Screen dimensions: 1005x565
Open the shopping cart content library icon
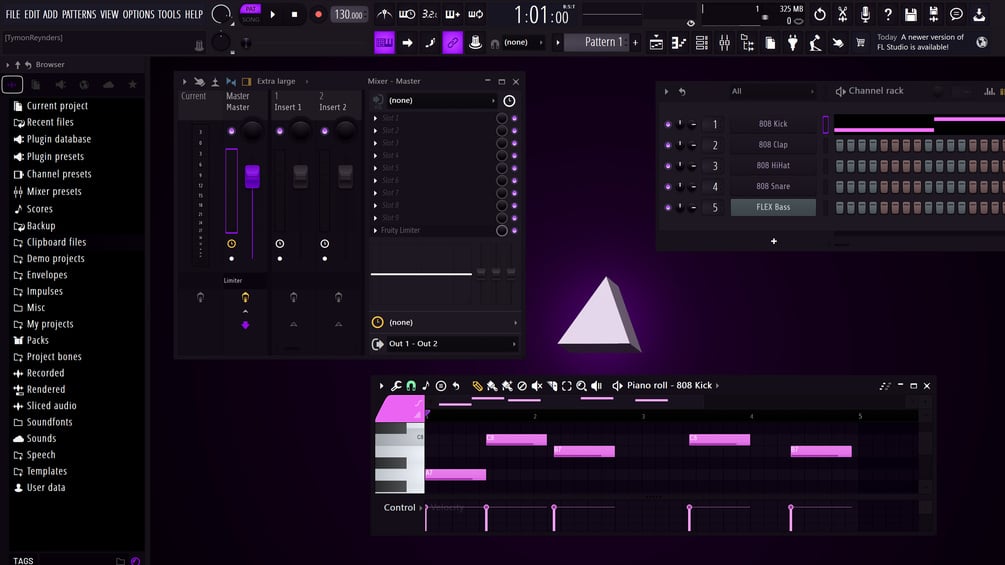(x=860, y=43)
